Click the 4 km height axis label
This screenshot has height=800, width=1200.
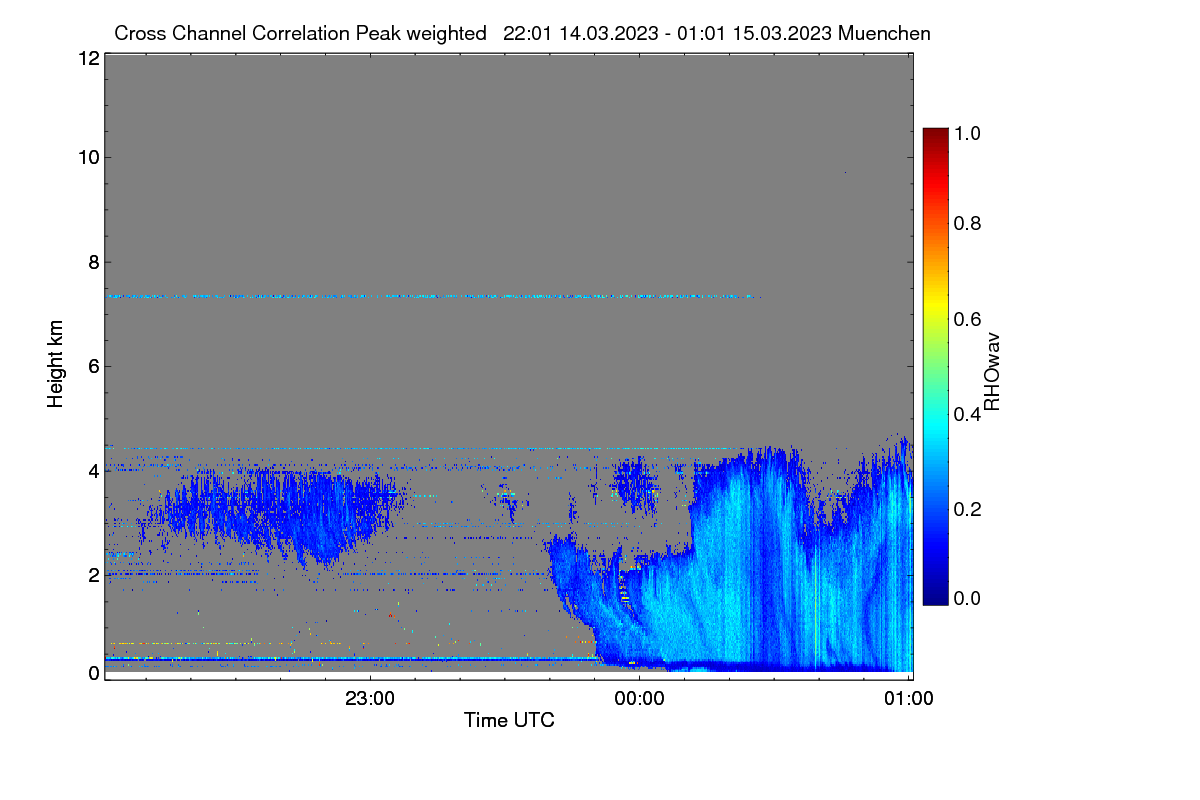93,469
